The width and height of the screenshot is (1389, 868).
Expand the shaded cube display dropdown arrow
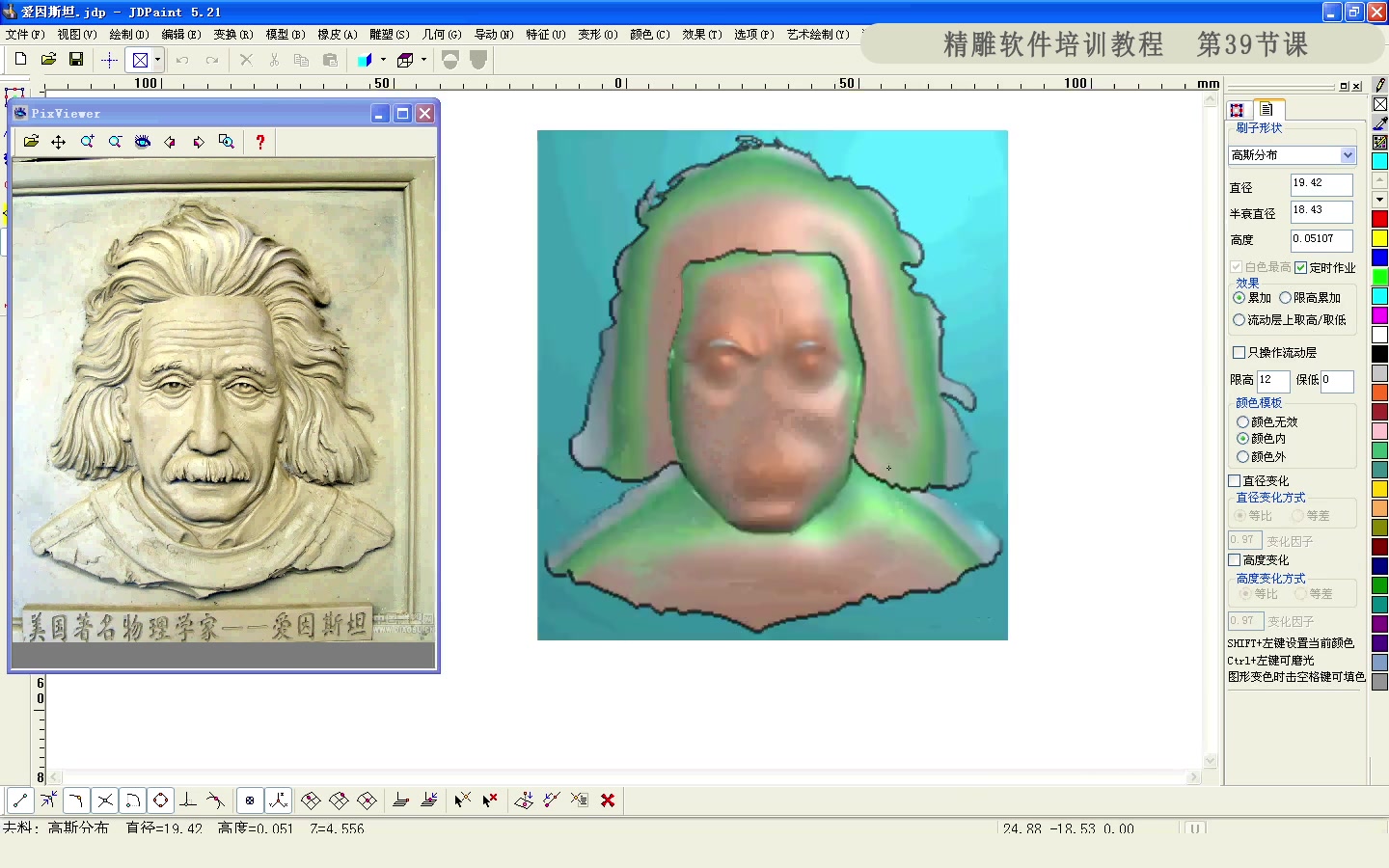[x=383, y=60]
